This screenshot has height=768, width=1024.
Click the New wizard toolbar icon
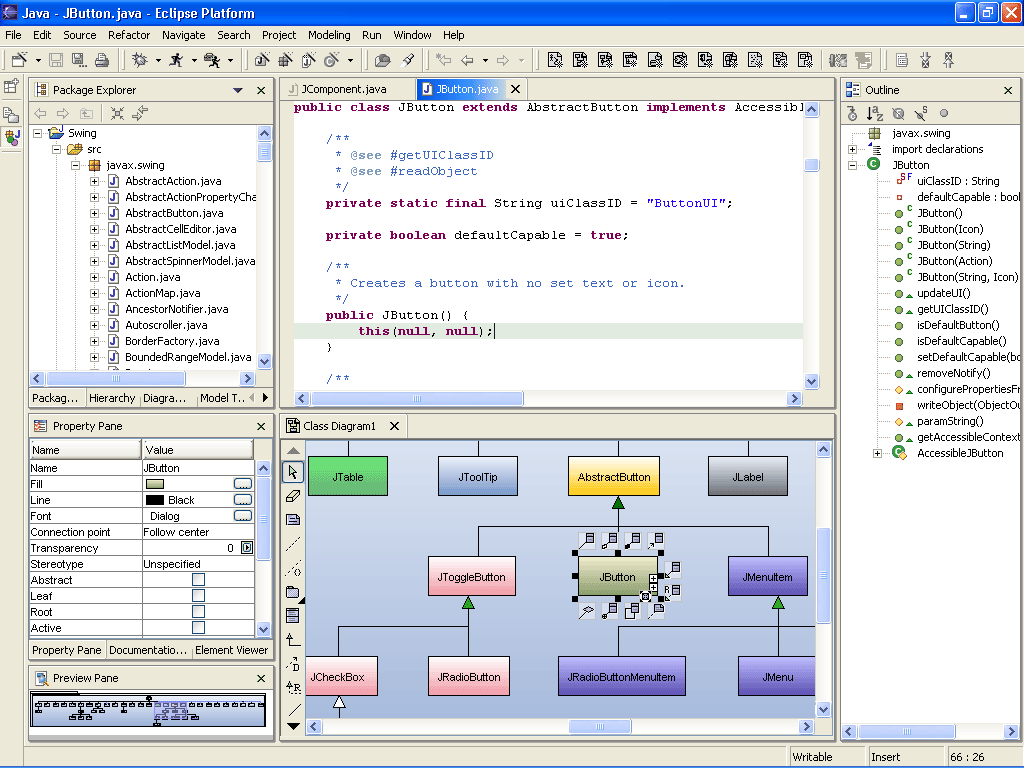20,60
